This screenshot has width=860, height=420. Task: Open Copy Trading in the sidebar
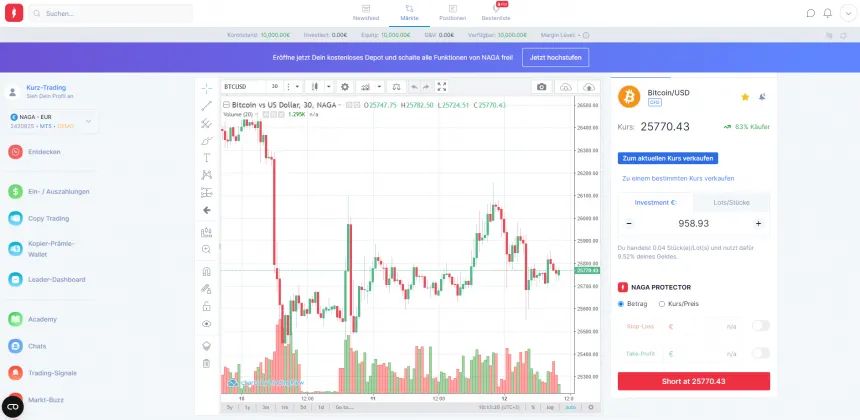48,218
